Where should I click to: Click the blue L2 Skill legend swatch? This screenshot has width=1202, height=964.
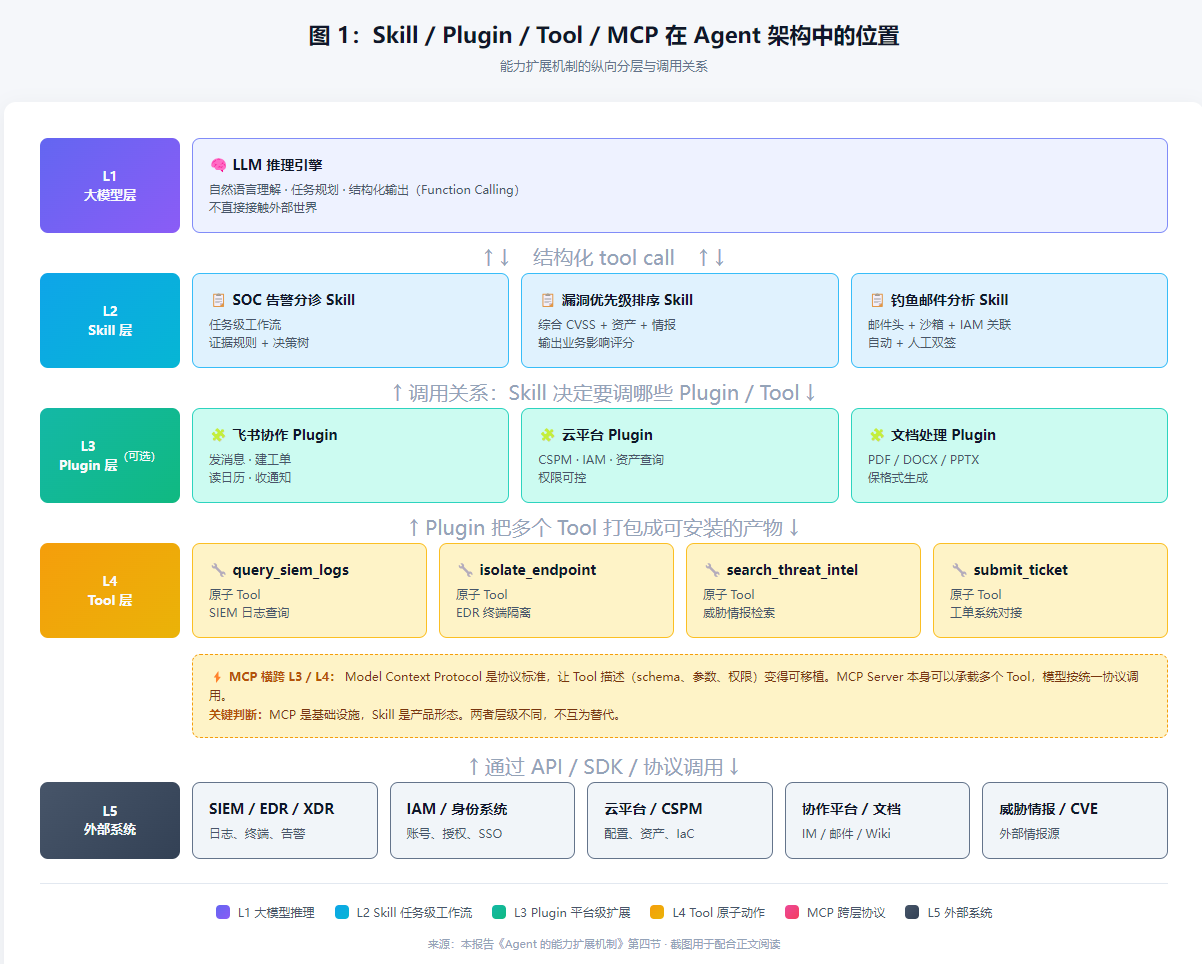click(x=342, y=912)
